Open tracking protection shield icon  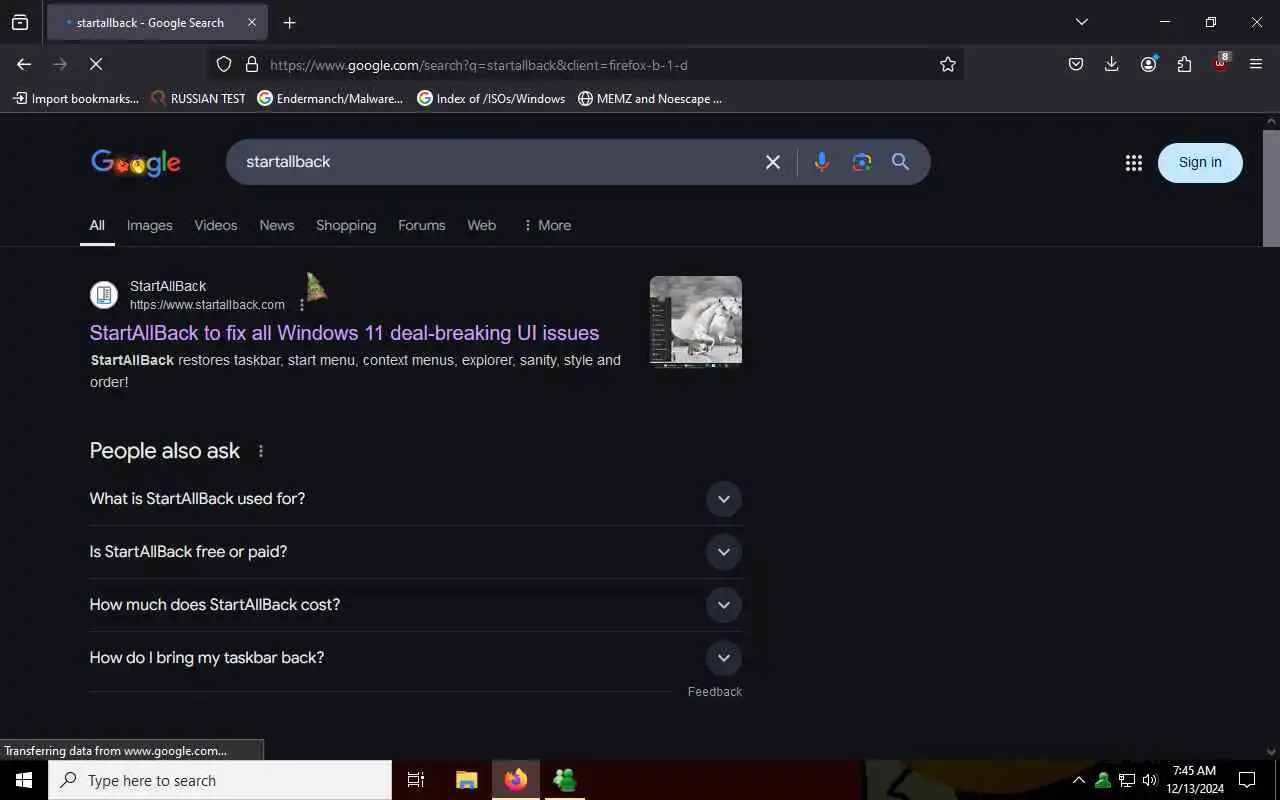click(x=224, y=64)
